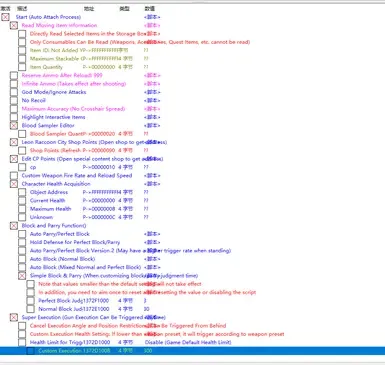The width and height of the screenshot is (385, 365).
Task: Uncheck the Blood Sampler Editor checkbox
Action: [x=14, y=125]
